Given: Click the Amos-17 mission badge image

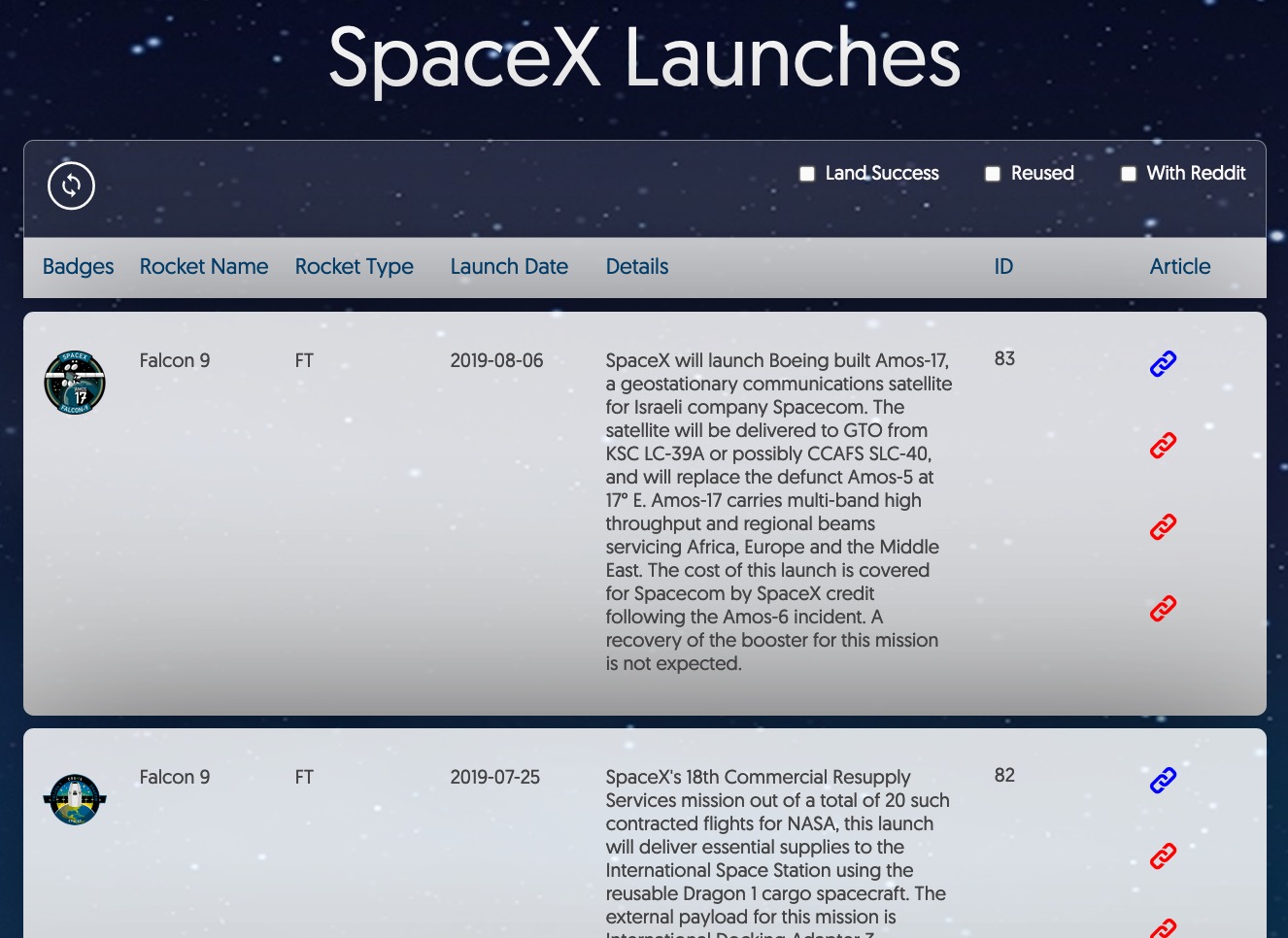Looking at the screenshot, I should (75, 383).
